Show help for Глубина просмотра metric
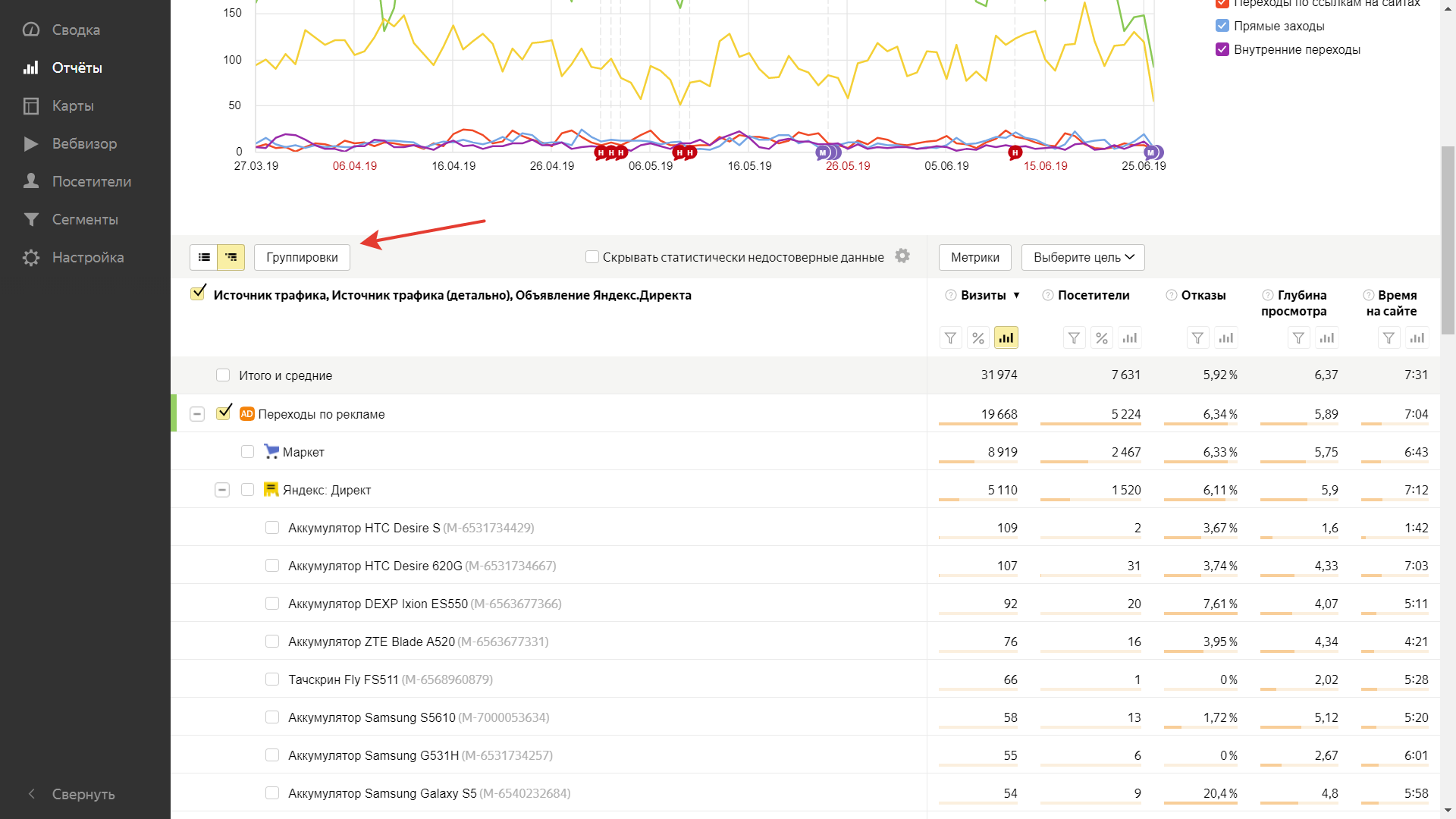Viewport: 1456px width, 819px height. (1268, 295)
